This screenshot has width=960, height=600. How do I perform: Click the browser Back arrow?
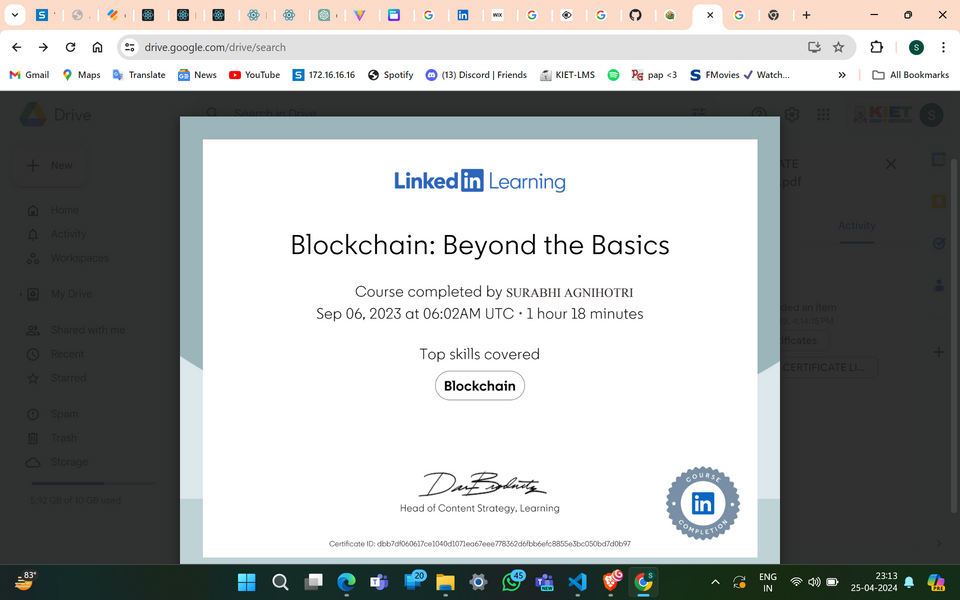pos(17,47)
